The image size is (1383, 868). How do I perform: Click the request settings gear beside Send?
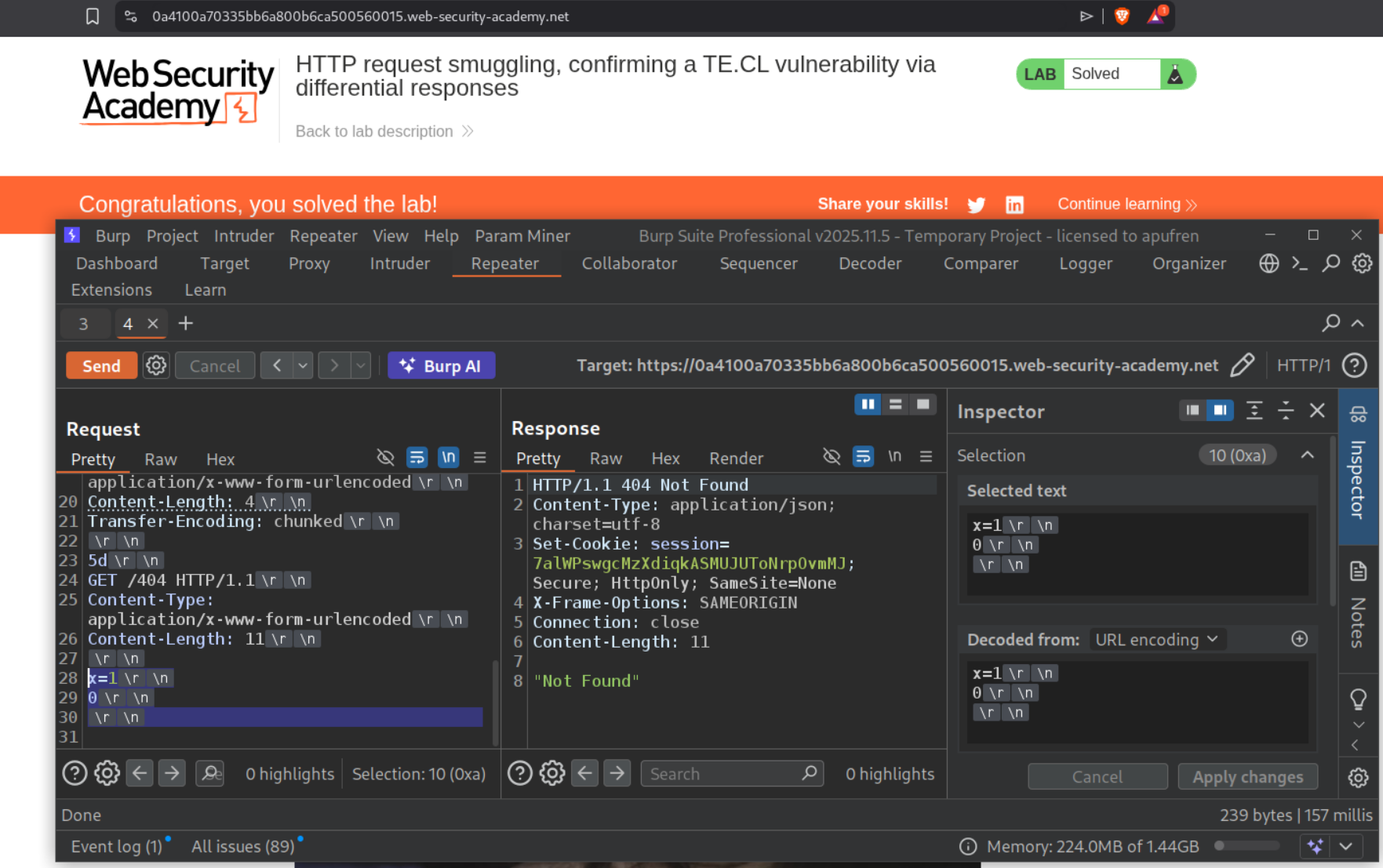(156, 365)
